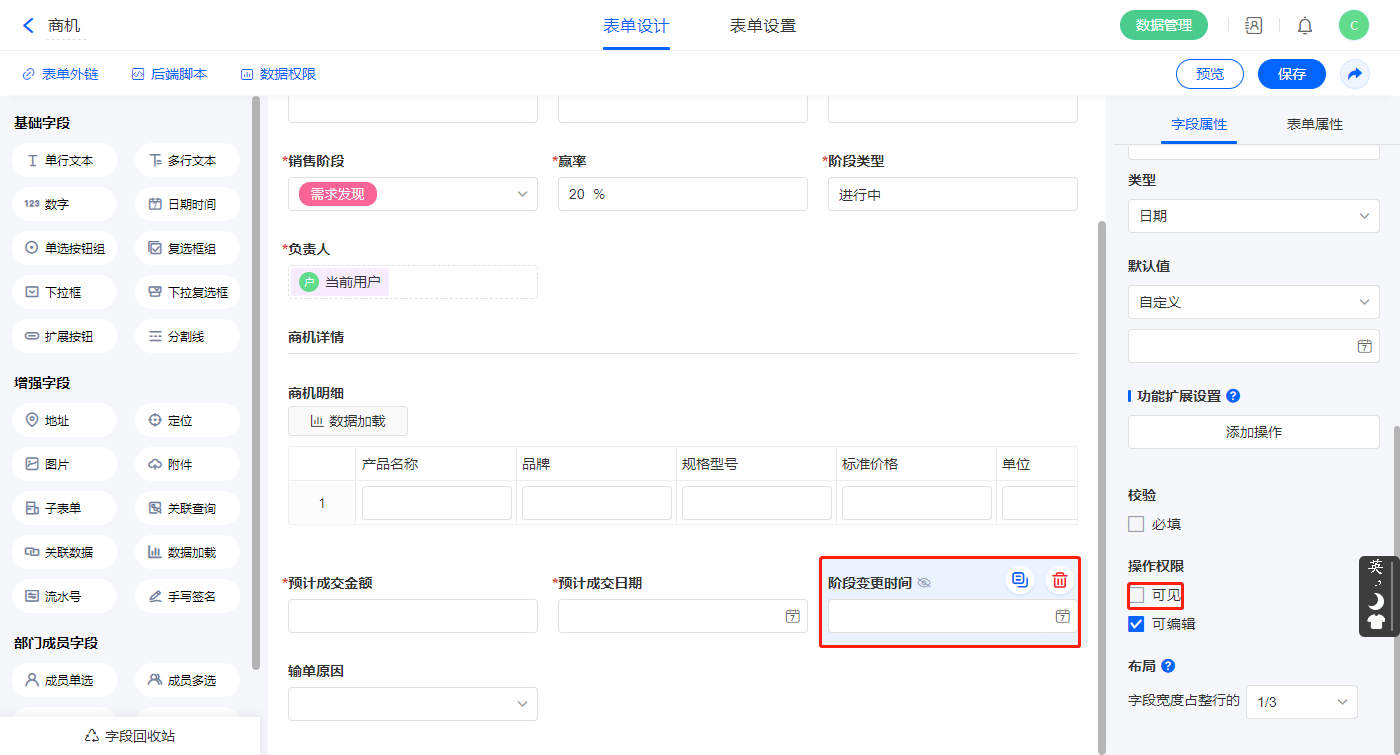
Task: Expand the 类型 dropdown showing 日期
Action: point(1253,216)
